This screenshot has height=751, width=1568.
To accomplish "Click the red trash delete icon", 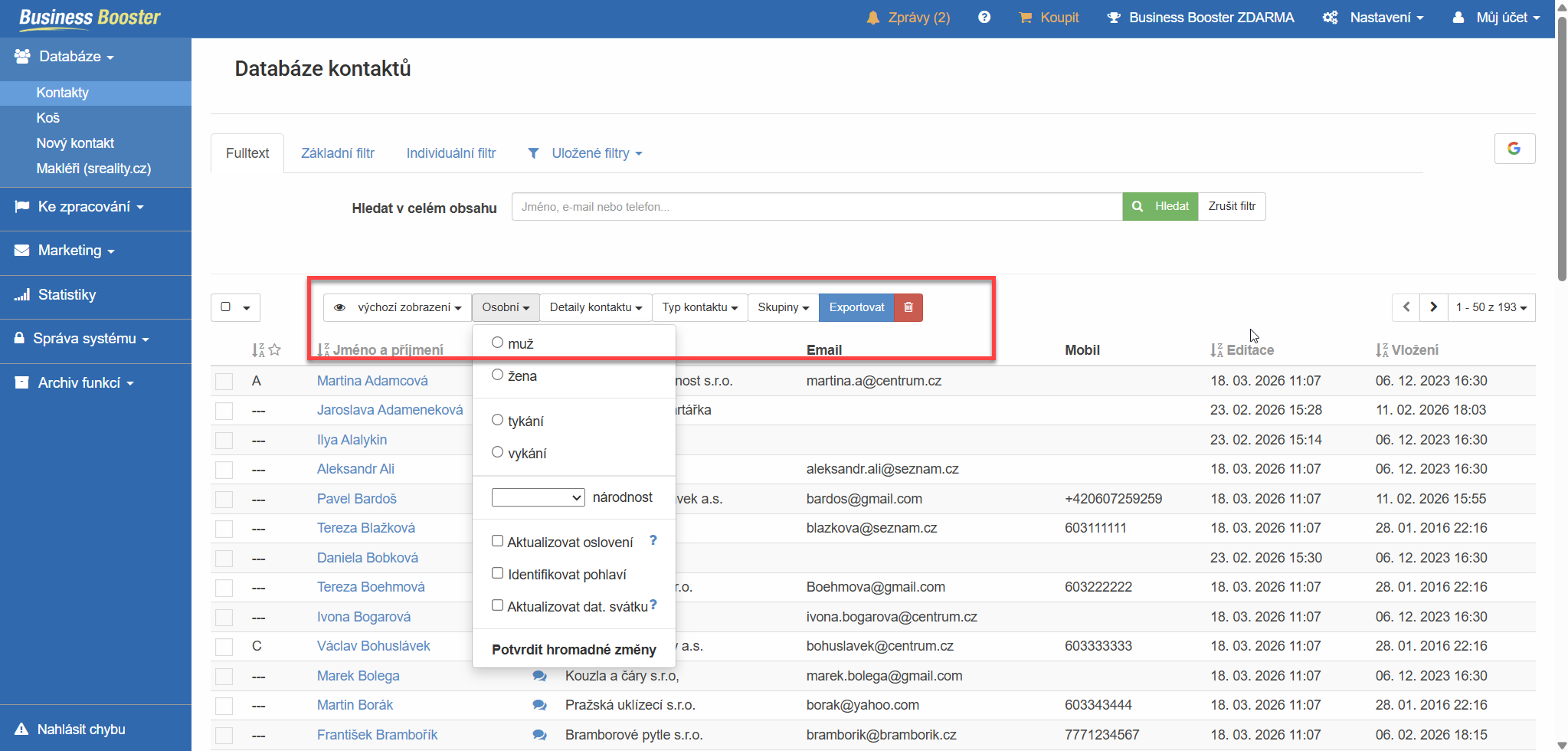I will [908, 307].
